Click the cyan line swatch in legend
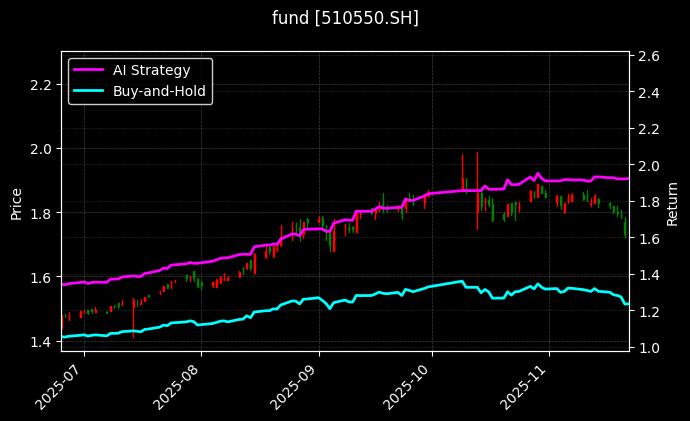The image size is (690, 421). [x=89, y=91]
